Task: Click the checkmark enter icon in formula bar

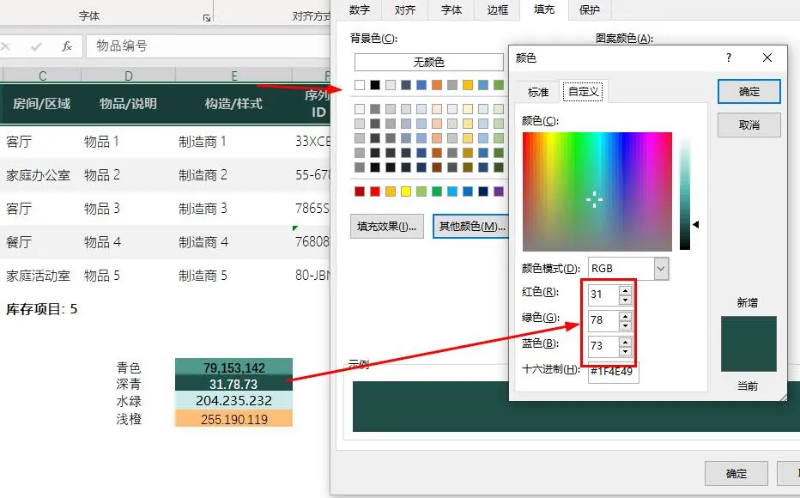Action: tap(37, 46)
